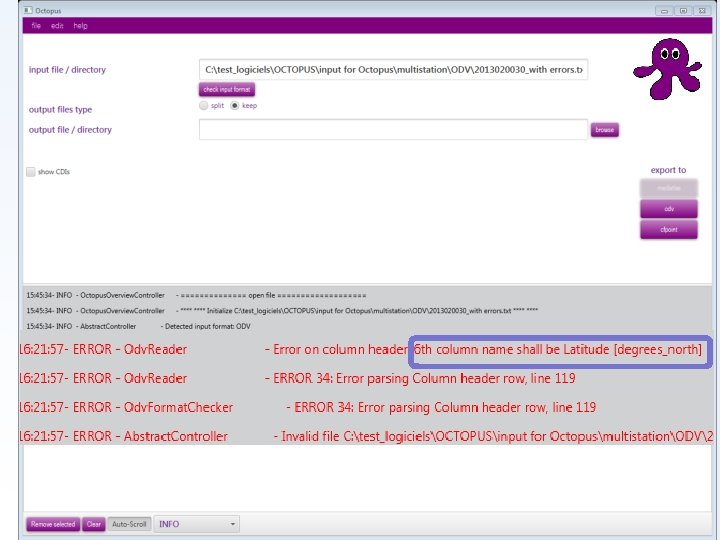Click the check input format button
Viewport: 720px width, 540px height.
(x=227, y=89)
